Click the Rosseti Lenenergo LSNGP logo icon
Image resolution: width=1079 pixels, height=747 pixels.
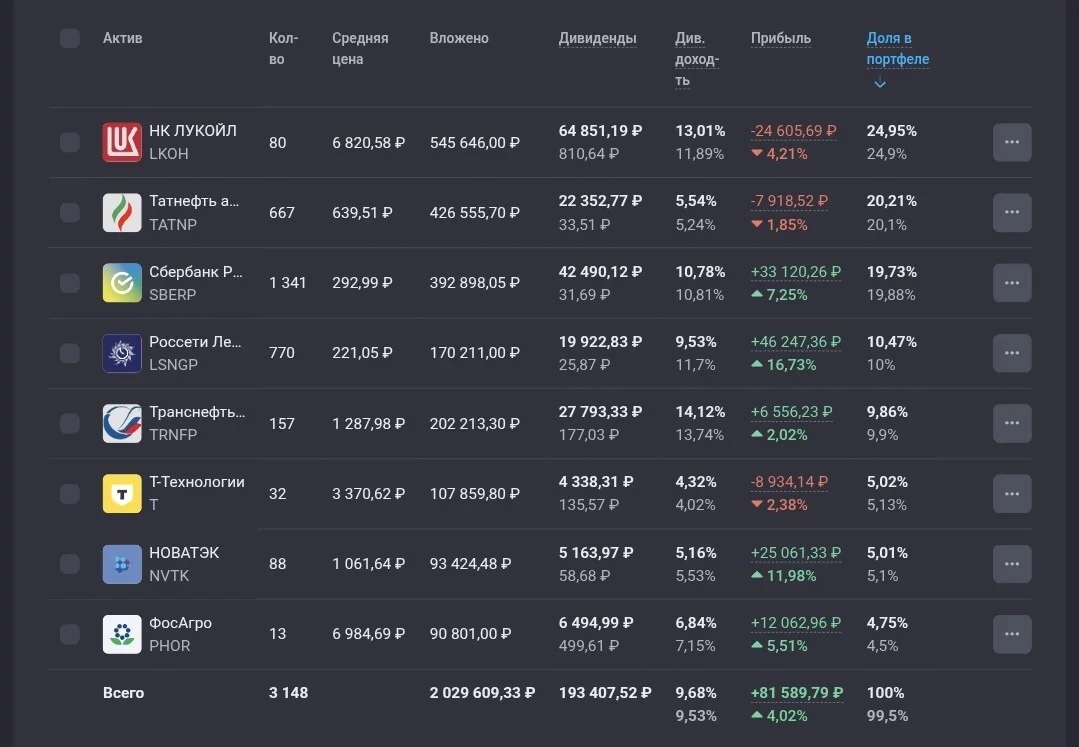(x=122, y=353)
